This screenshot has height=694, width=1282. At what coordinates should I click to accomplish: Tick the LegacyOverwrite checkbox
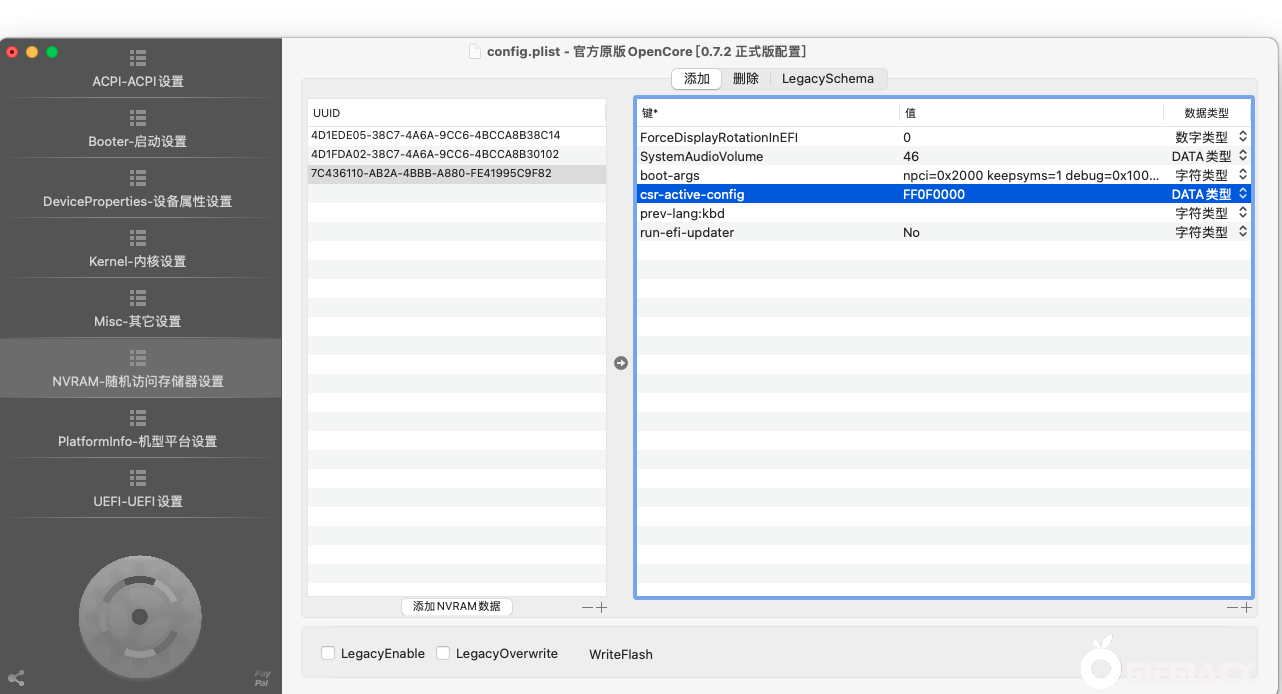pos(443,653)
